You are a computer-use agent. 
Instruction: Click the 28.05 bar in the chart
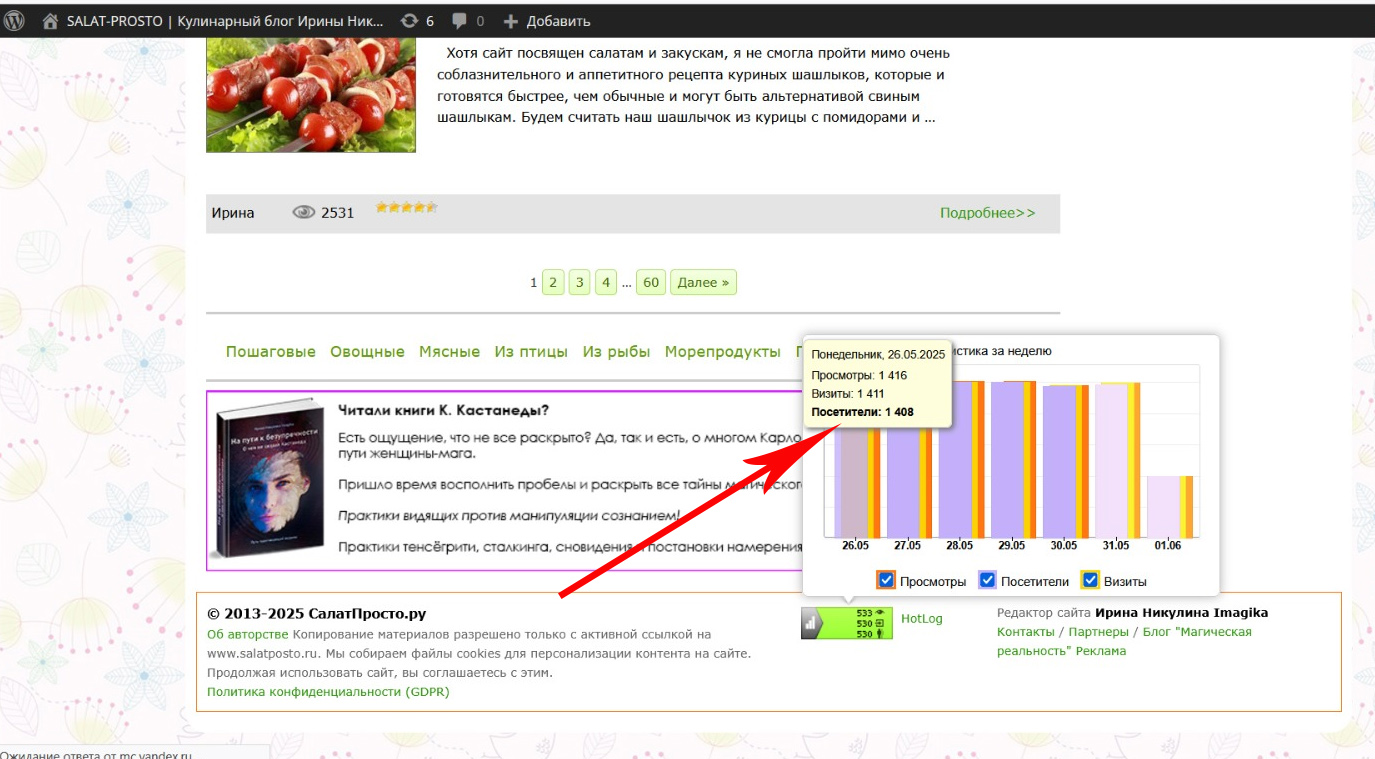958,460
